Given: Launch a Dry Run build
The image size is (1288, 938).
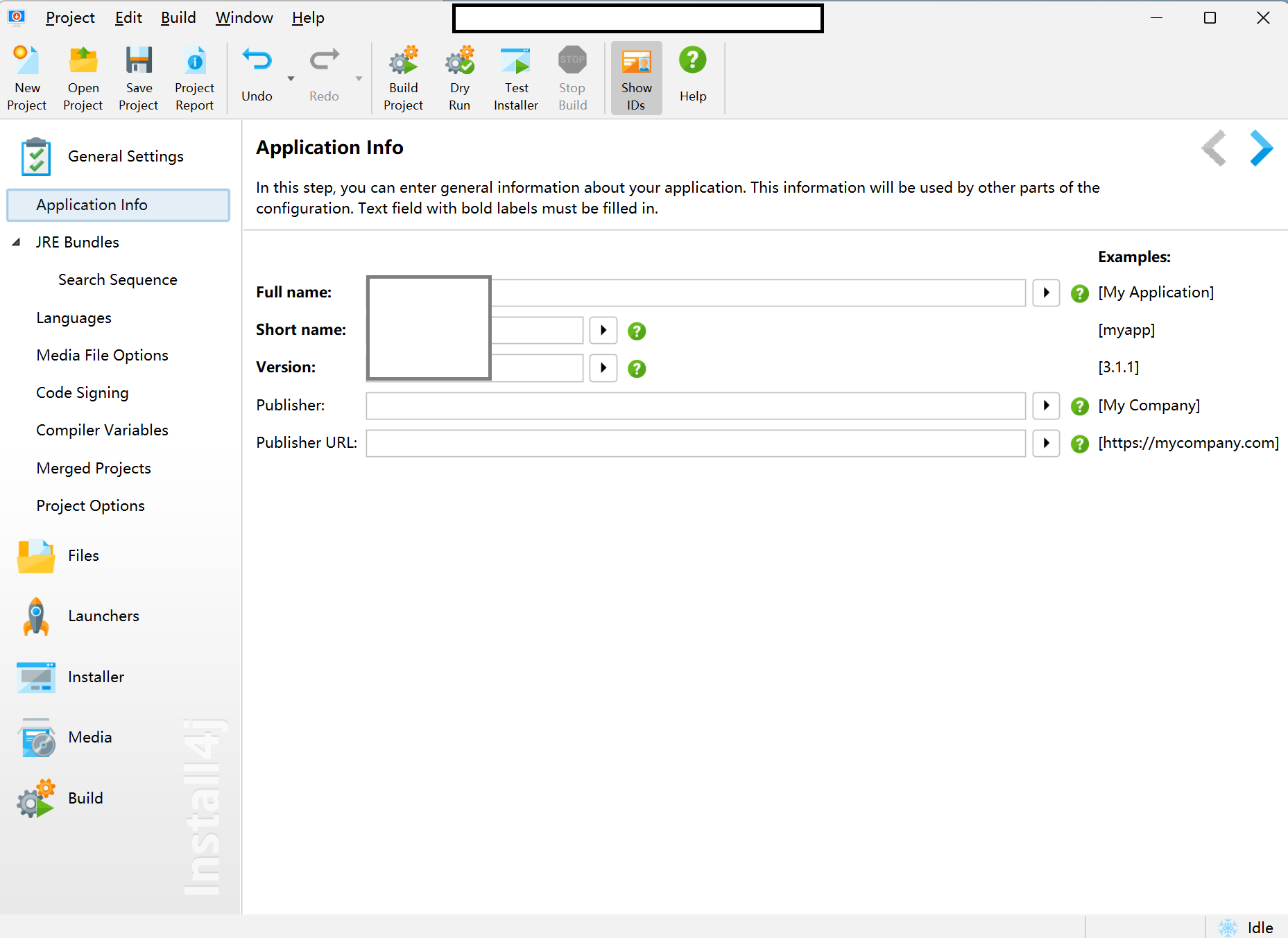Looking at the screenshot, I should click(459, 78).
